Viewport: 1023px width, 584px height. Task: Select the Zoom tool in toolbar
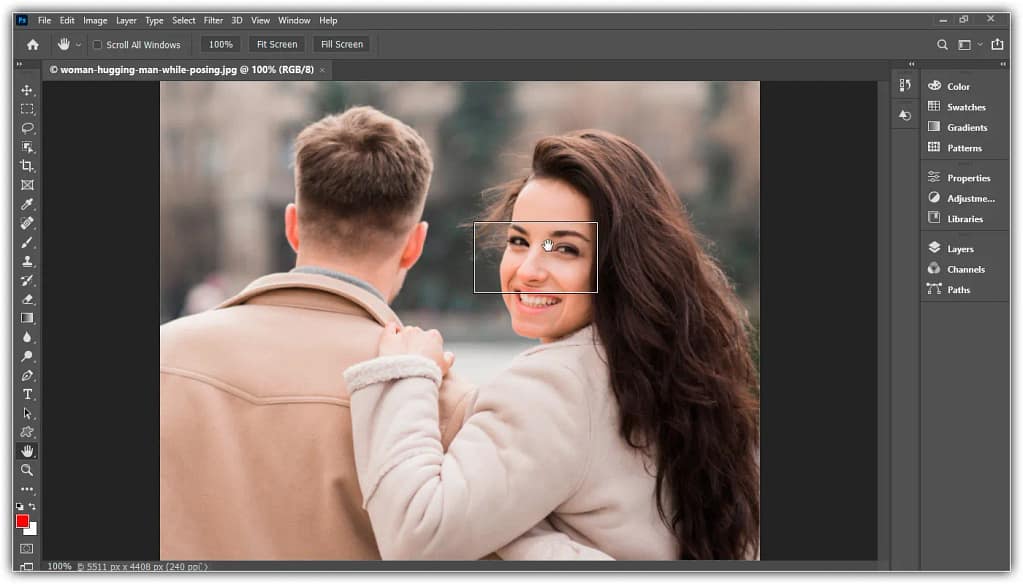tap(27, 470)
